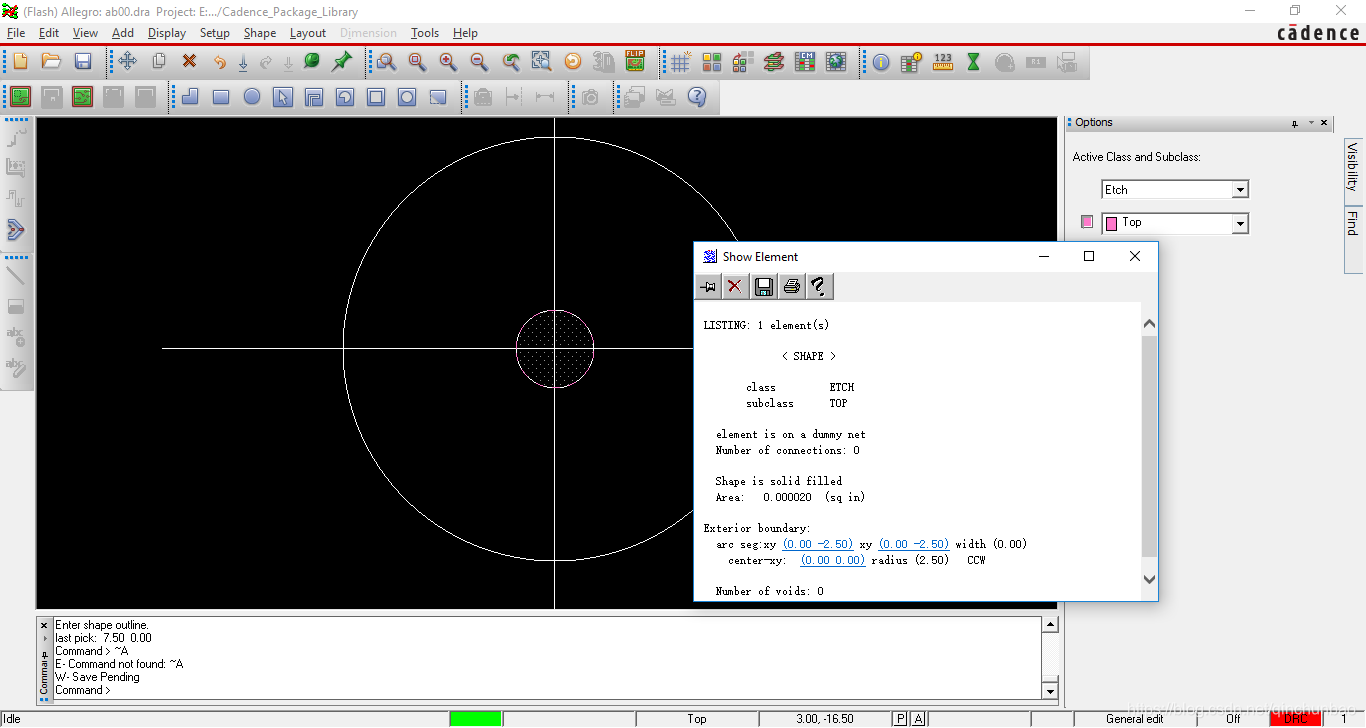Toggle the pin icon in Show Element toolbar
Image resolution: width=1366 pixels, height=728 pixels.
[708, 287]
